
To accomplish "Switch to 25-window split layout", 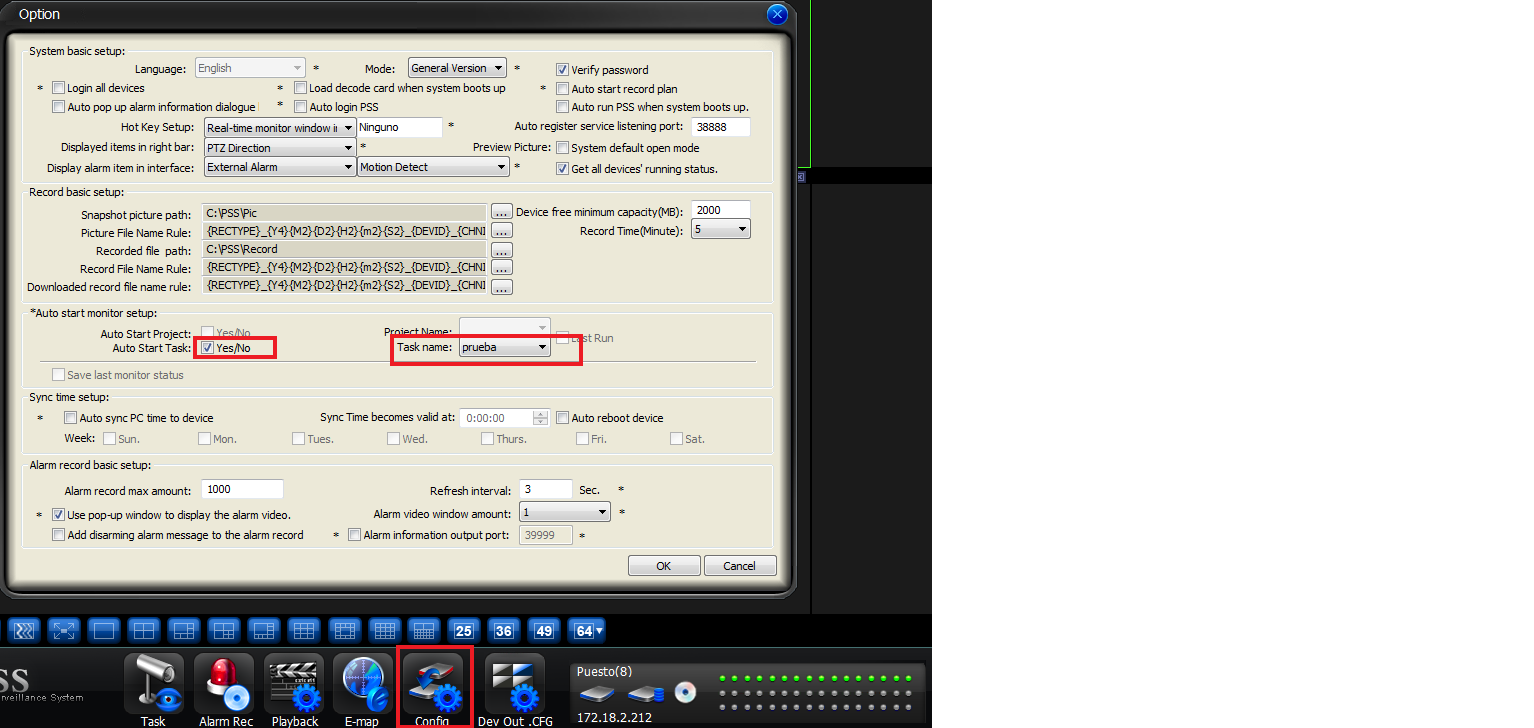I will (x=463, y=631).
